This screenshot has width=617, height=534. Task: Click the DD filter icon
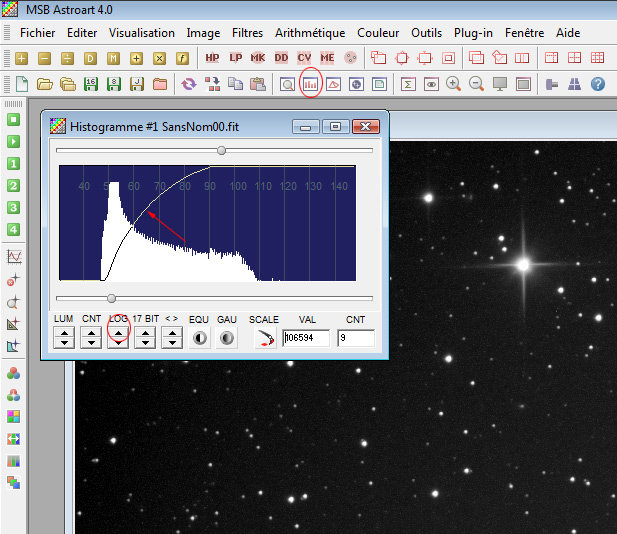pyautogui.click(x=281, y=58)
